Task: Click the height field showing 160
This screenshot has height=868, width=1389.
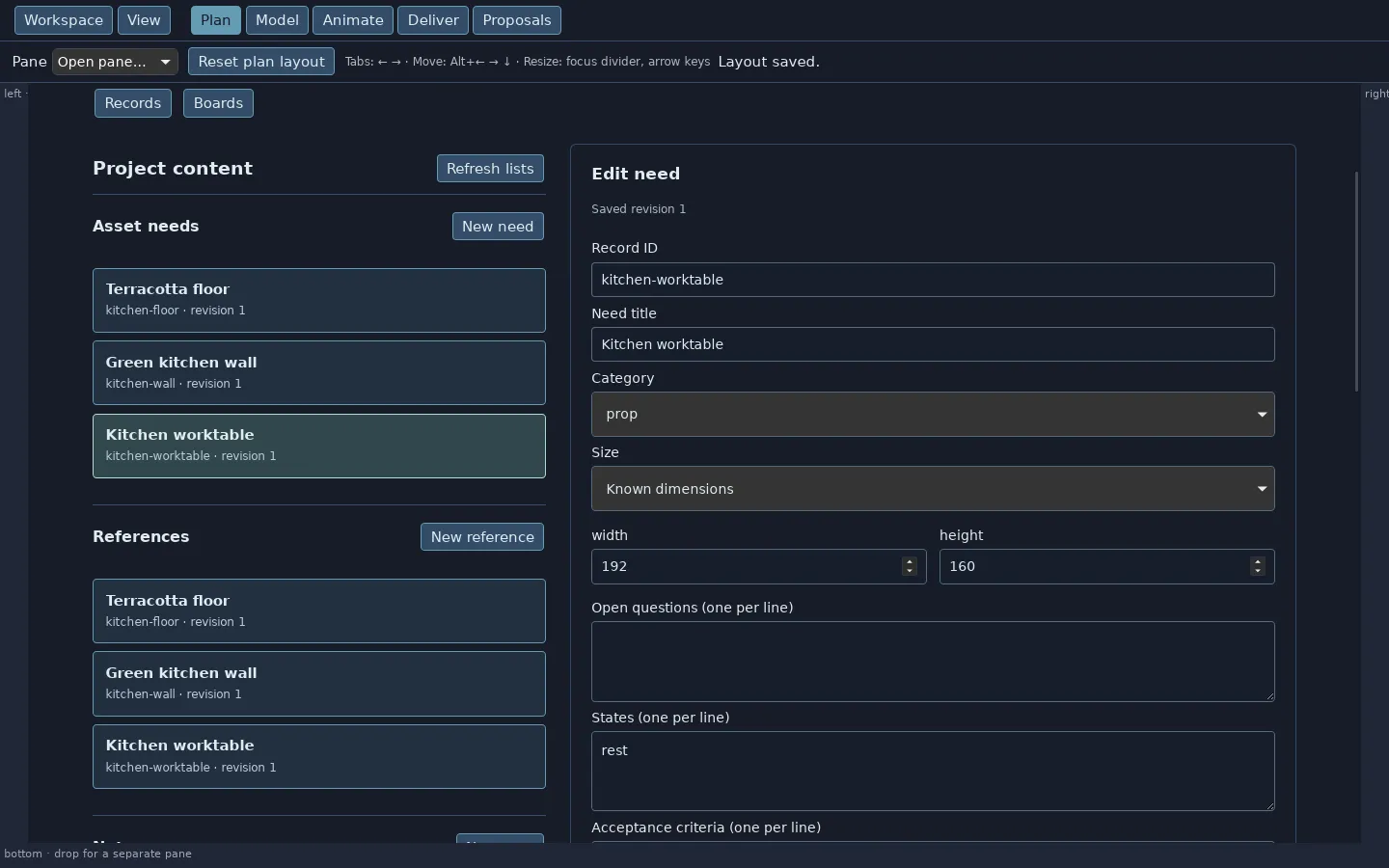Action: tap(1106, 566)
